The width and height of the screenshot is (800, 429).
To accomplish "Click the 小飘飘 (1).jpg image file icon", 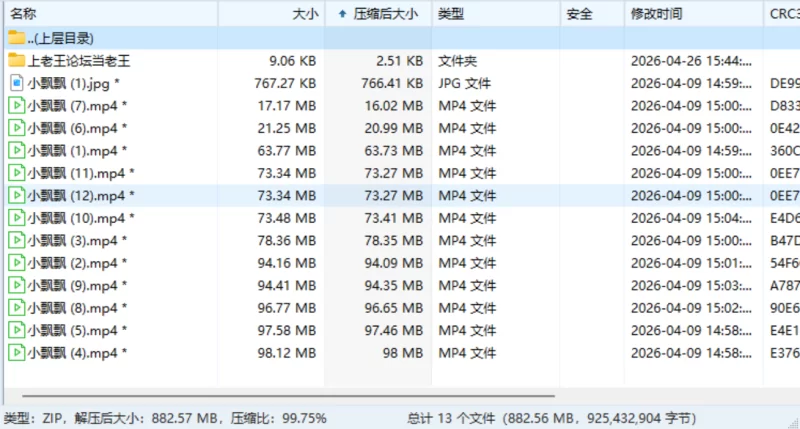I will point(16,83).
